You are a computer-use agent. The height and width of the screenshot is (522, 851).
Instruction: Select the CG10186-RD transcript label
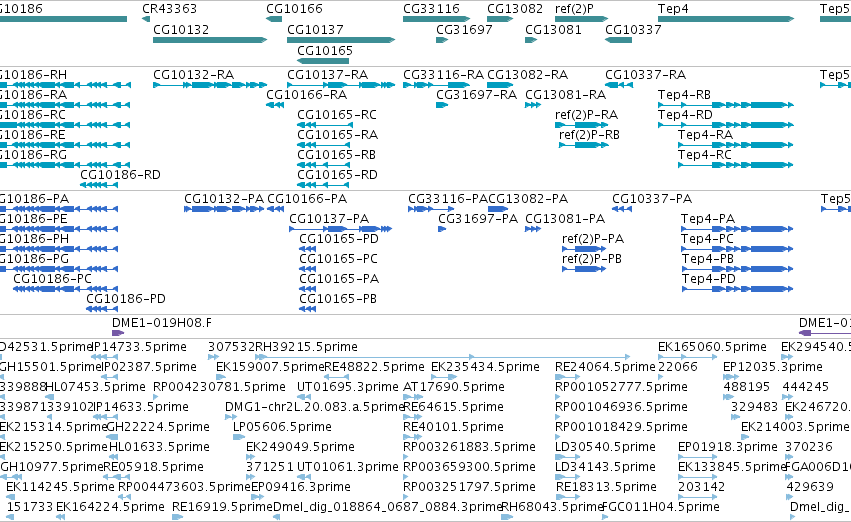120,175
